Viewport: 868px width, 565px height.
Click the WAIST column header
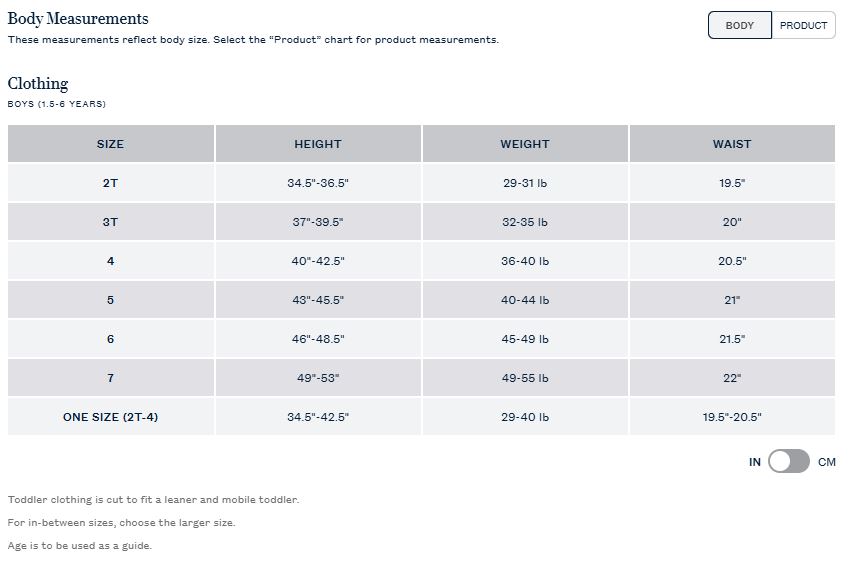coord(732,144)
